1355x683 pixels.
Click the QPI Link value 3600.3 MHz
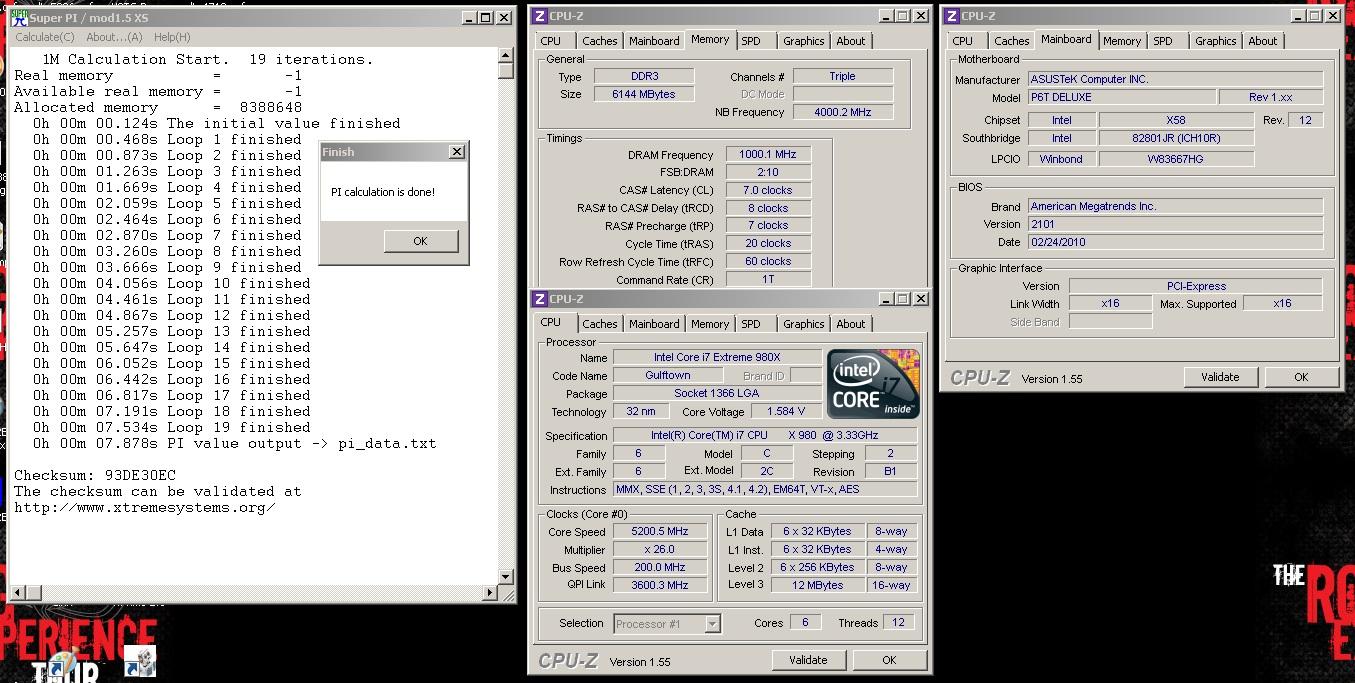[x=659, y=585]
